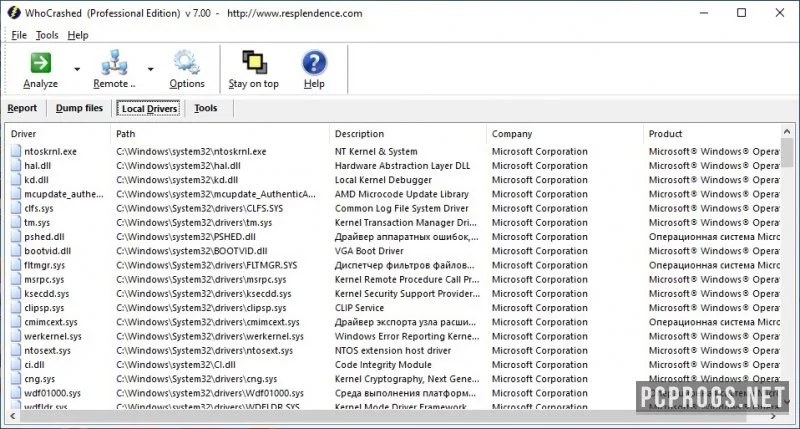Viewport: 800px width, 429px height.
Task: Click file icon next to cng.sys
Action: coord(16,379)
